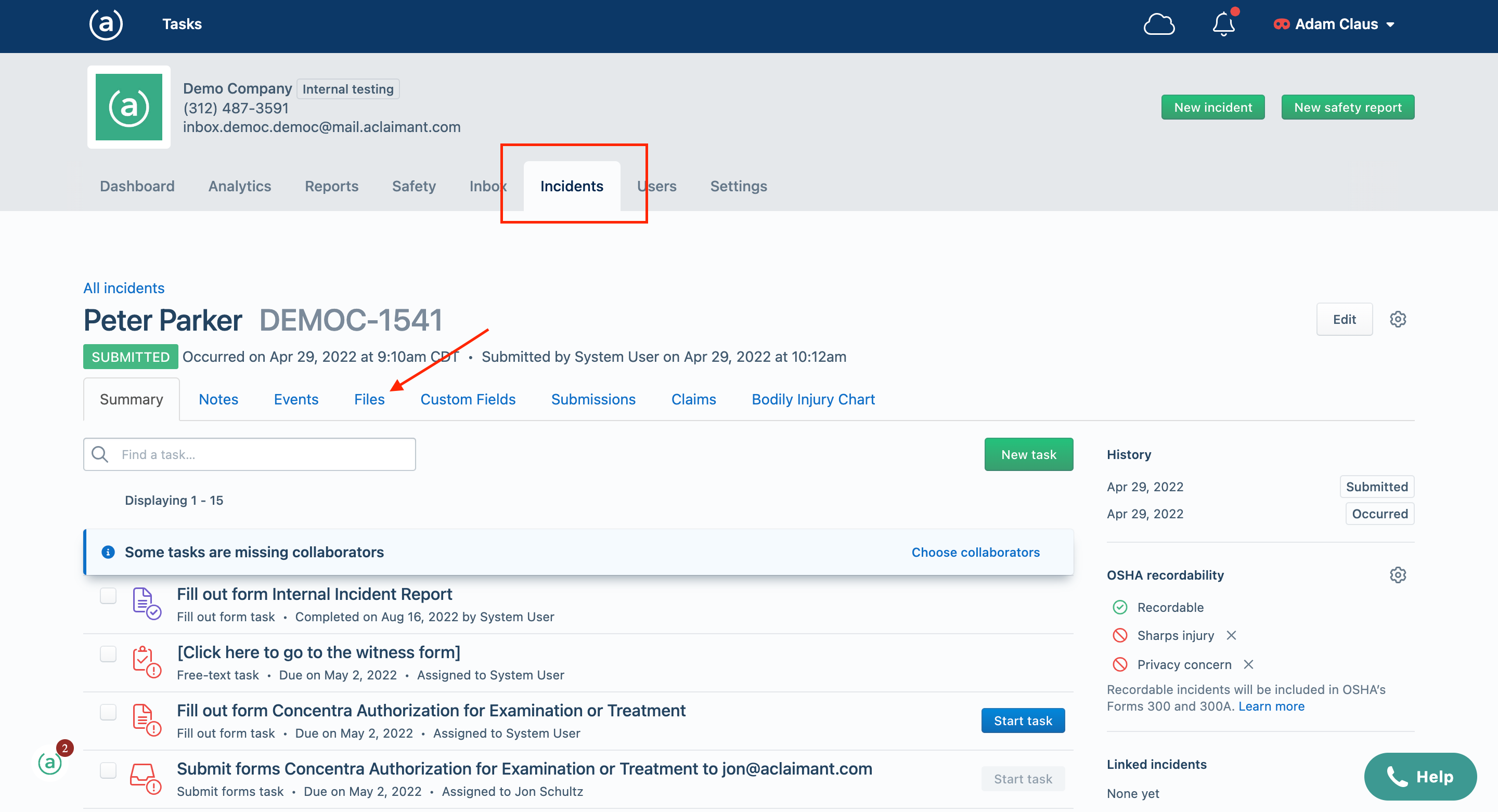Viewport: 1498px width, 812px height.
Task: Open notifications via the bell icon
Action: coord(1223,24)
